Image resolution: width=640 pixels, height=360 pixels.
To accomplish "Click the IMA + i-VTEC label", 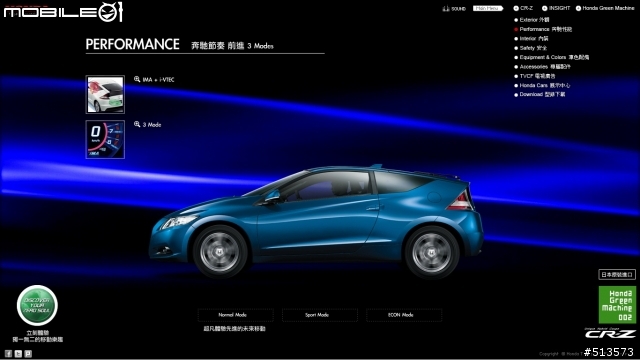I will [x=158, y=80].
